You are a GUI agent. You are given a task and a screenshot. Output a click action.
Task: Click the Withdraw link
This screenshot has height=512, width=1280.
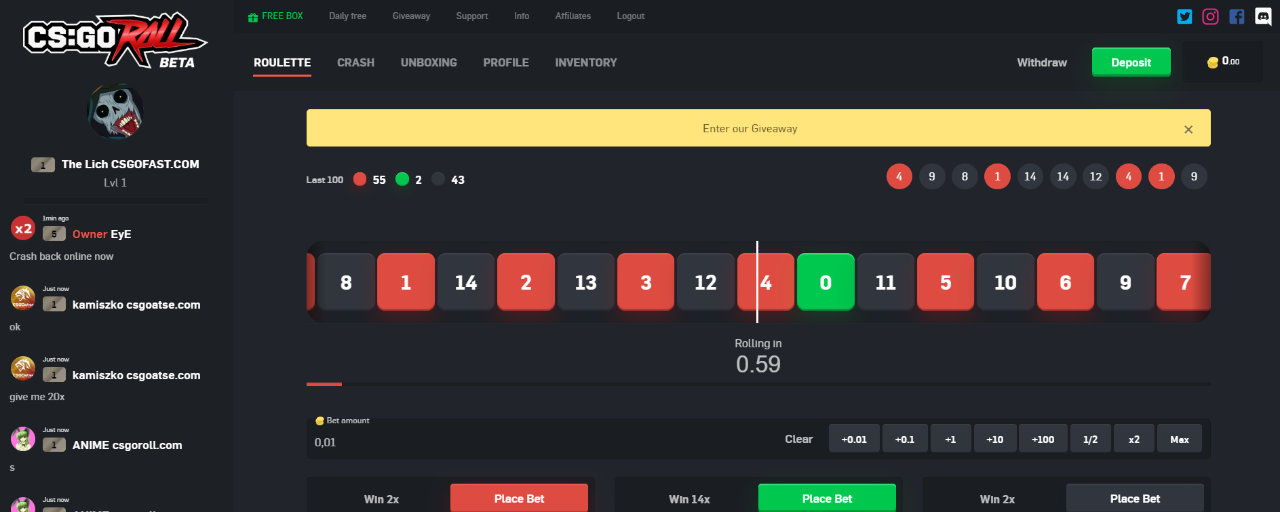tap(1042, 63)
